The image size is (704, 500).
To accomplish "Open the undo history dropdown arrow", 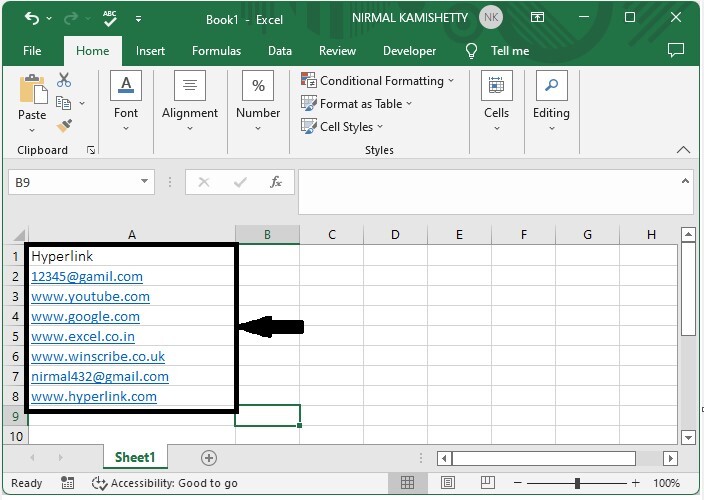I will click(49, 18).
